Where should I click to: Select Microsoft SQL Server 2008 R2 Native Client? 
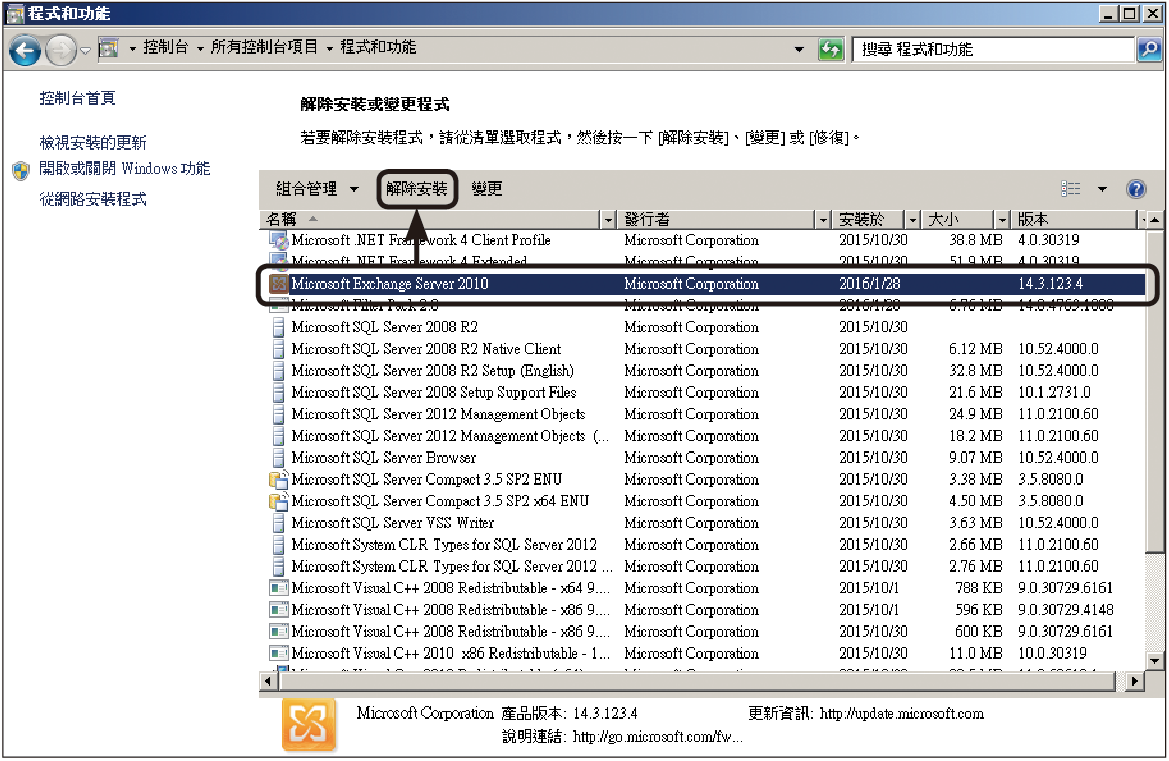click(426, 349)
